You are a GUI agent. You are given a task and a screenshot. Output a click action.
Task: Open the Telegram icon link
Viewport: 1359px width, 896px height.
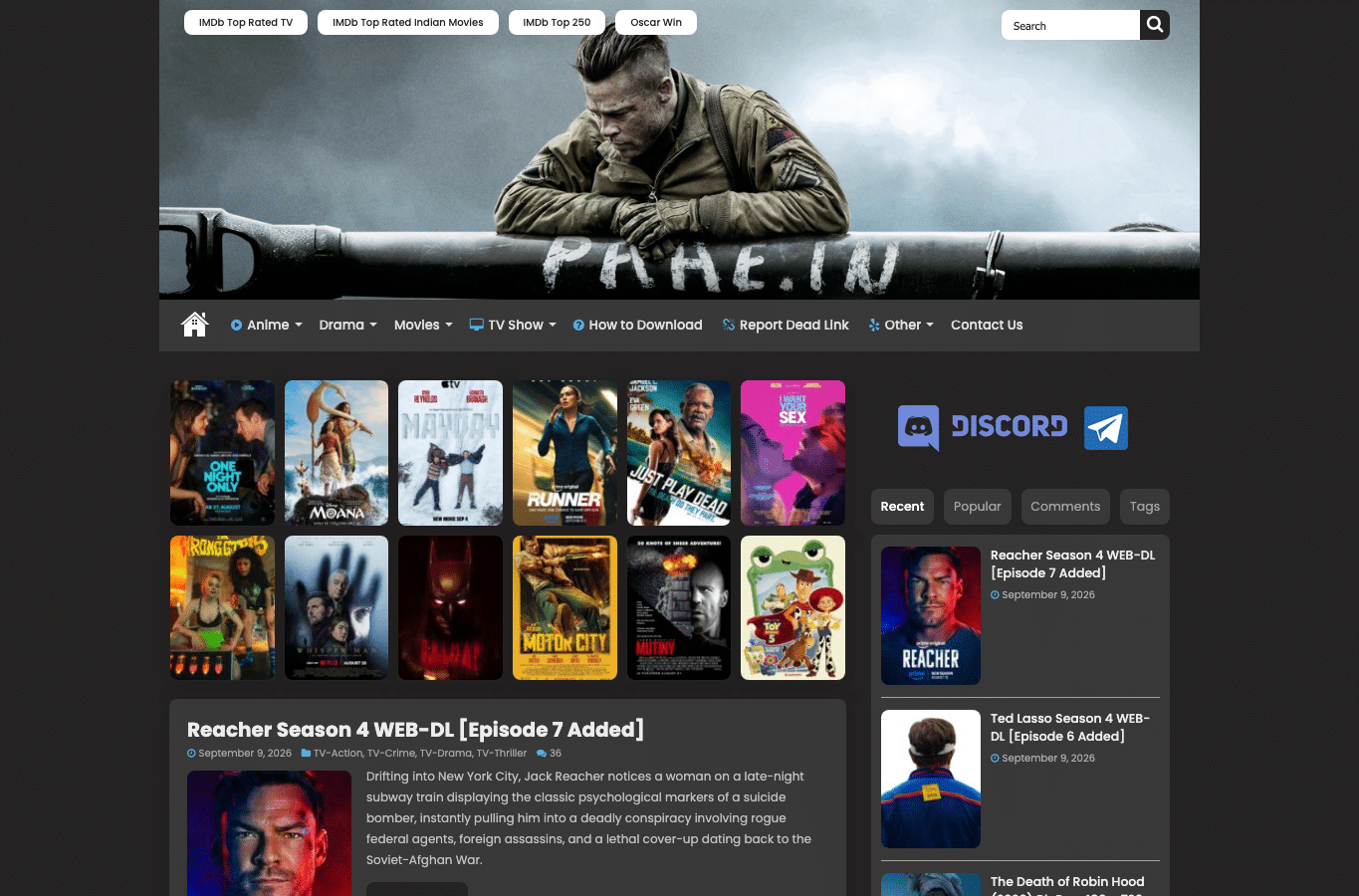coord(1106,428)
